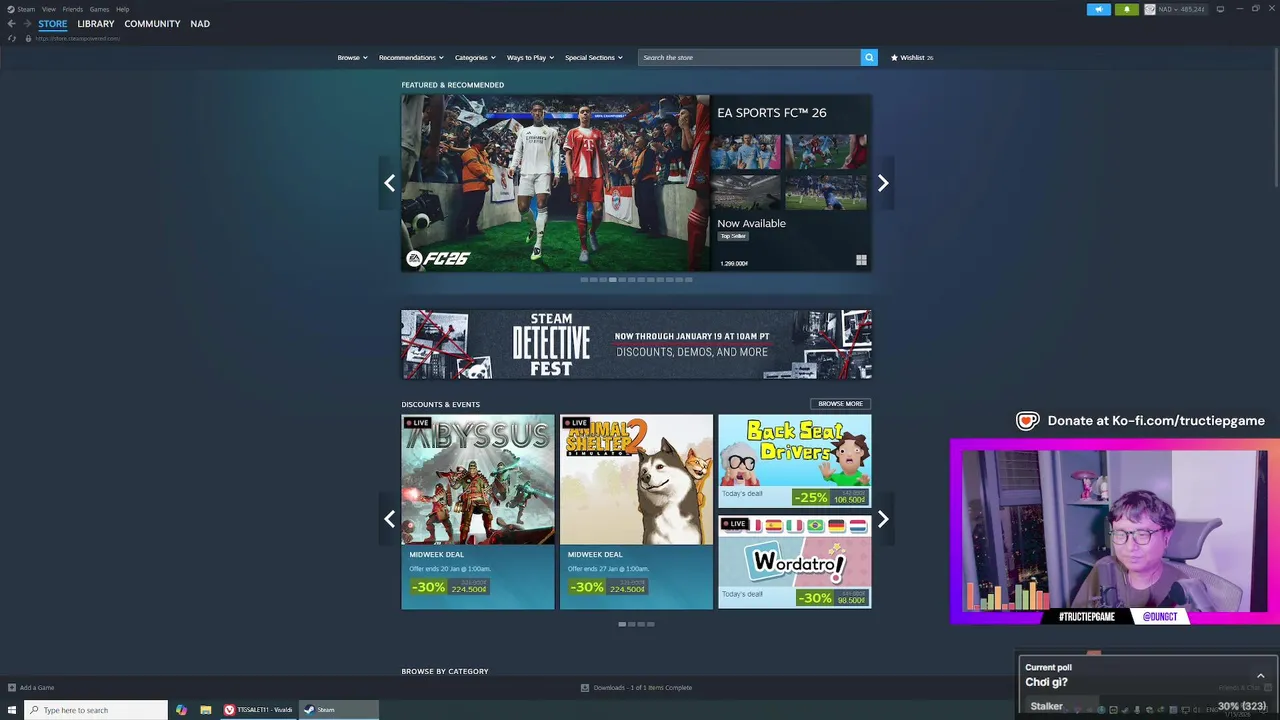The image size is (1280, 720).
Task: Open the NAD profile tab
Action: coord(200,24)
